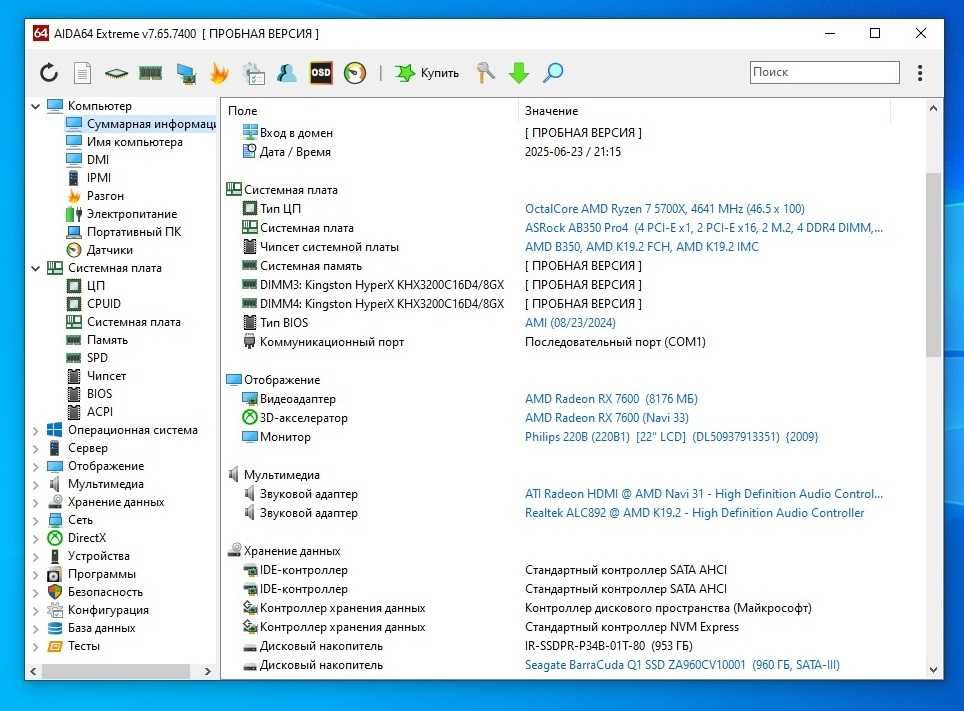Viewport: 964px width, 711px height.
Task: Open the gauge sensor panel icon
Action: coord(355,73)
